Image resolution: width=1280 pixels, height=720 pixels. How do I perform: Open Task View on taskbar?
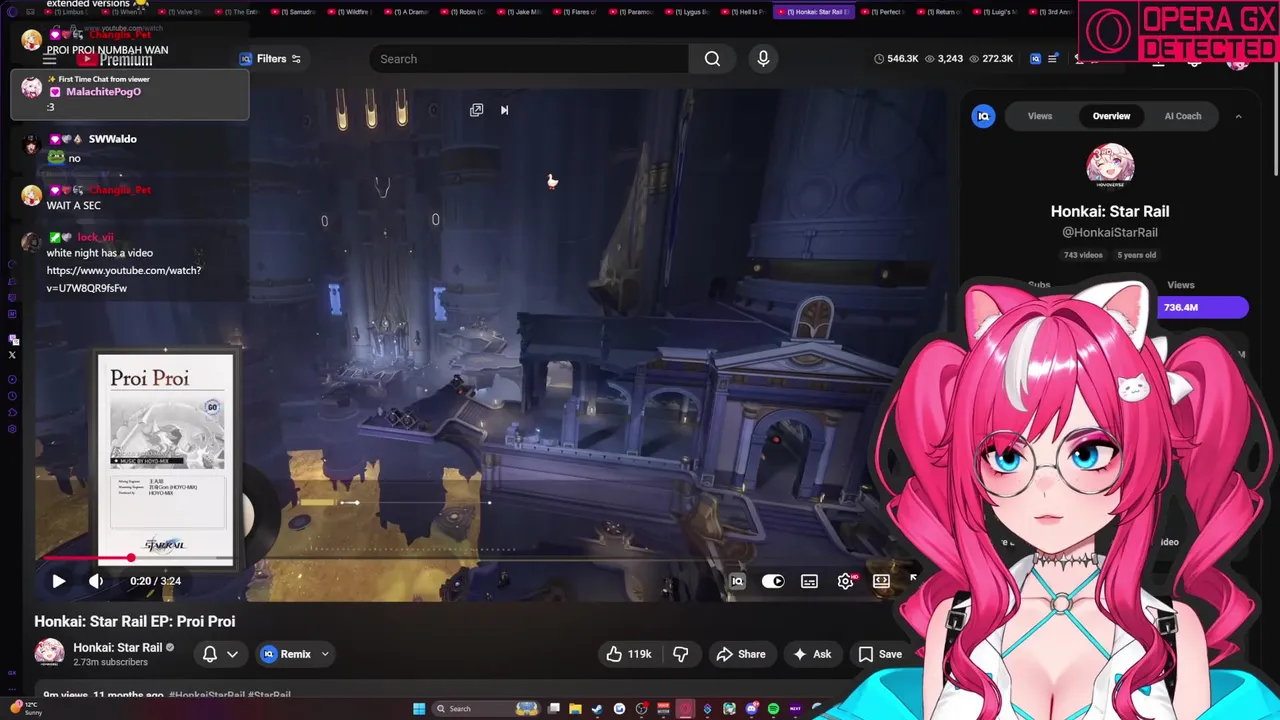point(553,709)
